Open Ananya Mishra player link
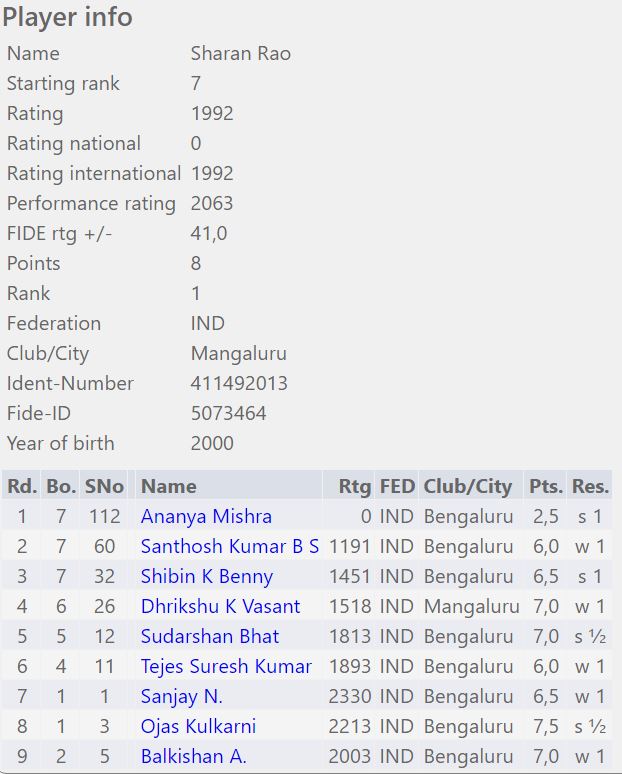622x774 pixels. (x=206, y=517)
